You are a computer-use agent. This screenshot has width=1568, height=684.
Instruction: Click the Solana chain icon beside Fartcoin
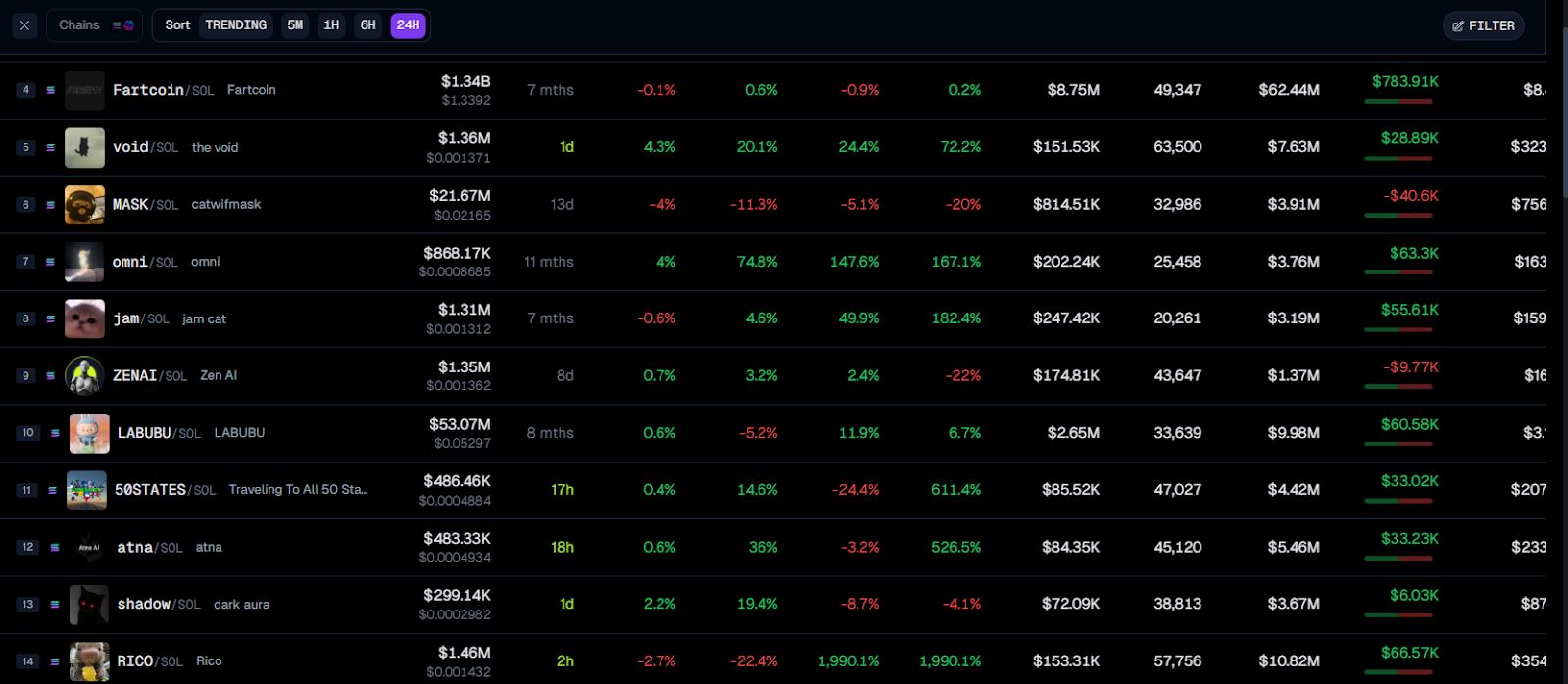(50, 90)
